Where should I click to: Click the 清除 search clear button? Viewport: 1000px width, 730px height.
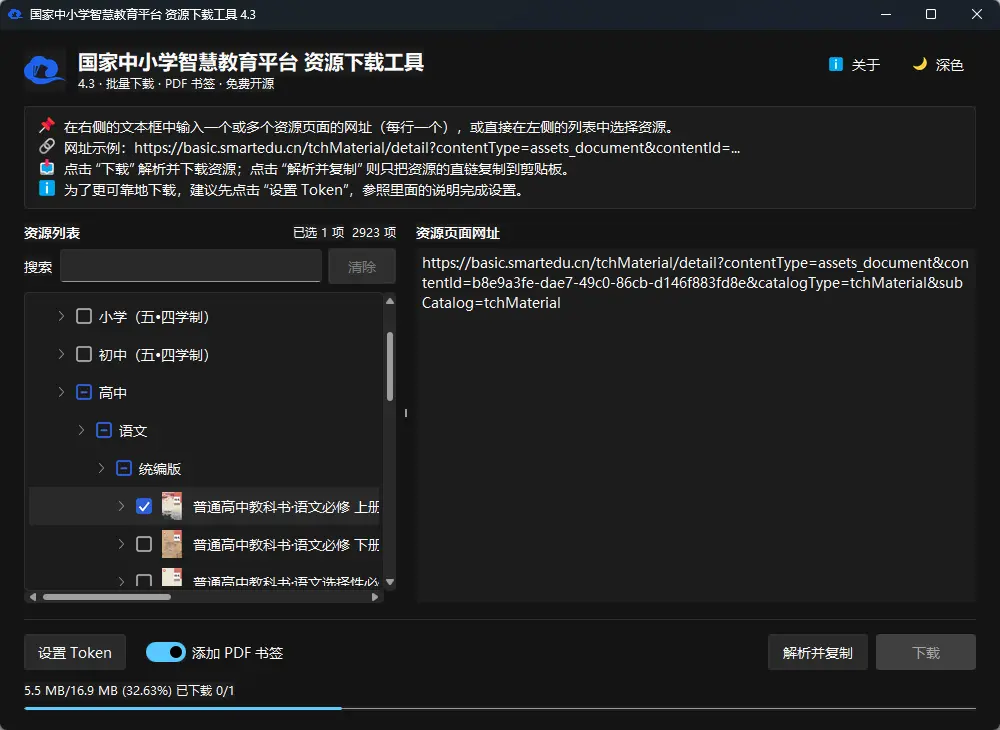point(362,266)
